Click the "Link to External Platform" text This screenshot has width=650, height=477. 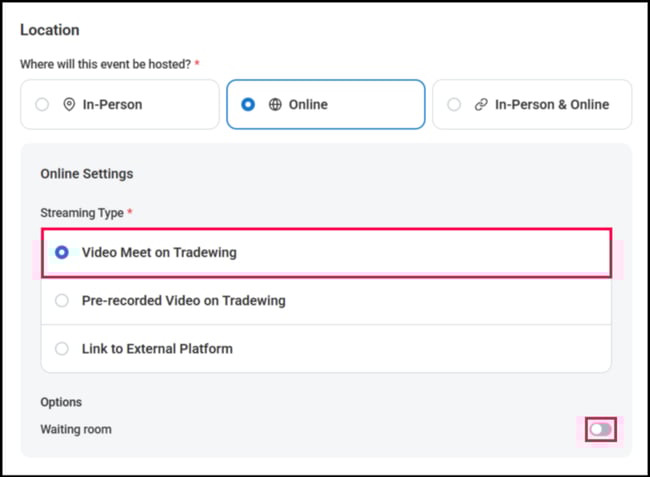[157, 349]
